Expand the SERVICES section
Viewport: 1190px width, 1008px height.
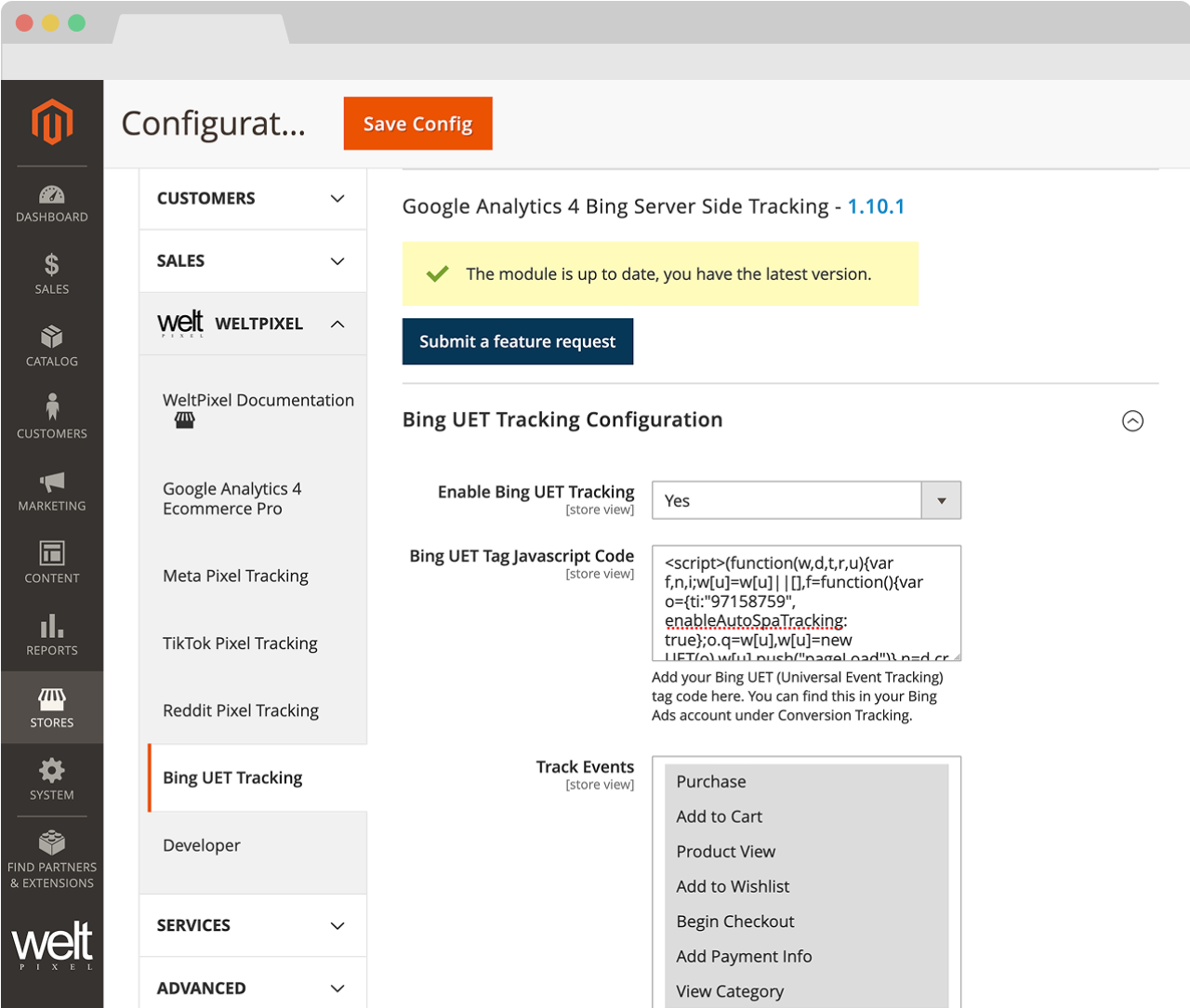pos(252,925)
